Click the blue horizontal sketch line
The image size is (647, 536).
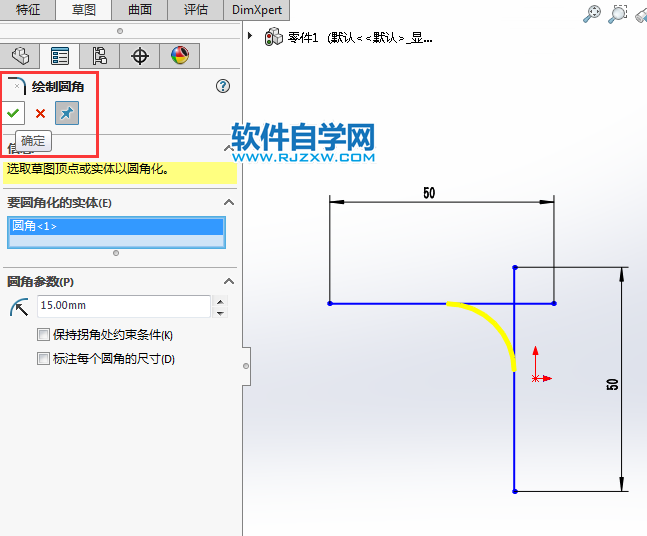[x=387, y=304]
